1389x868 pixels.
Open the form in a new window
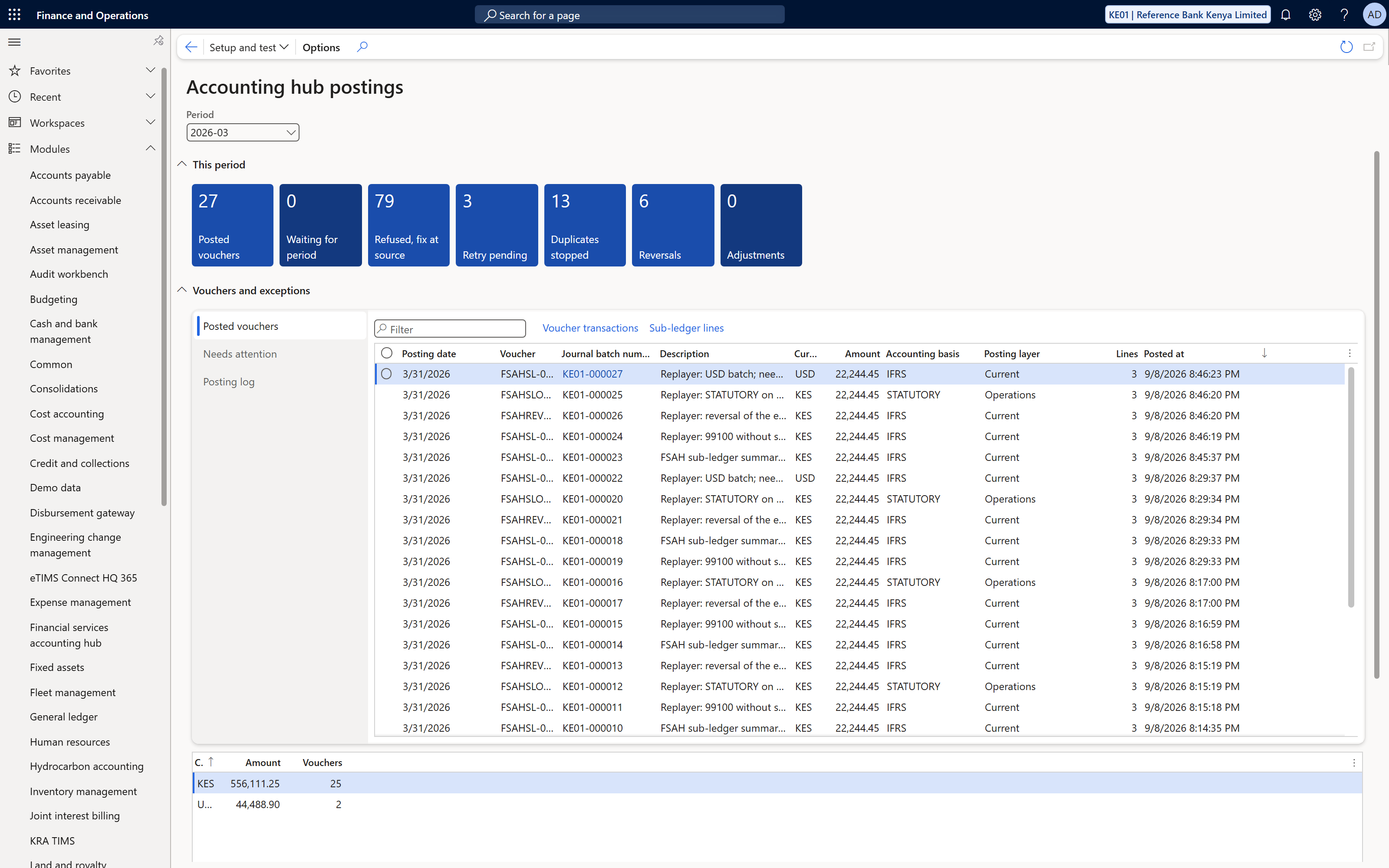[1369, 47]
